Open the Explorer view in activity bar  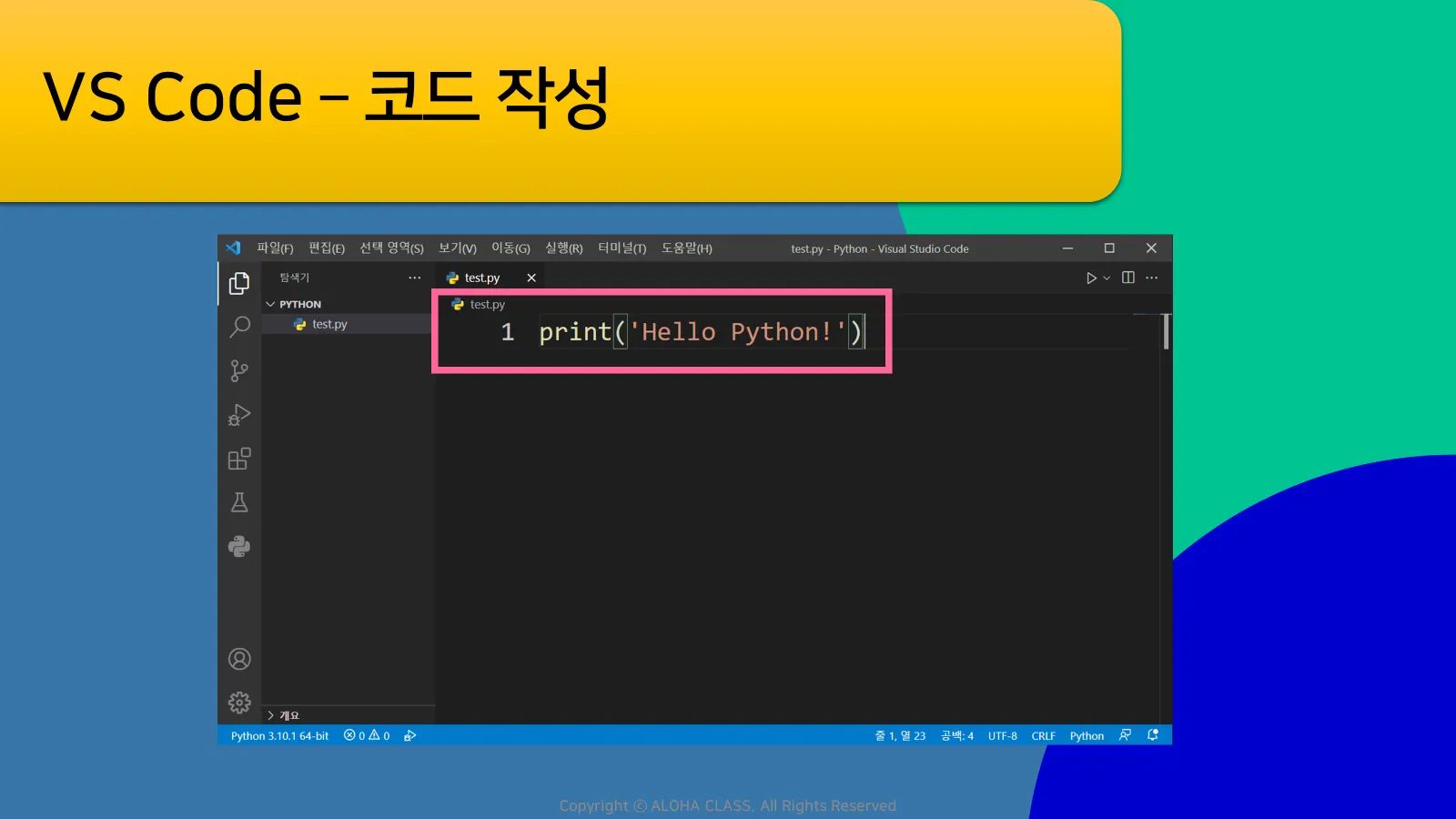pyautogui.click(x=239, y=283)
